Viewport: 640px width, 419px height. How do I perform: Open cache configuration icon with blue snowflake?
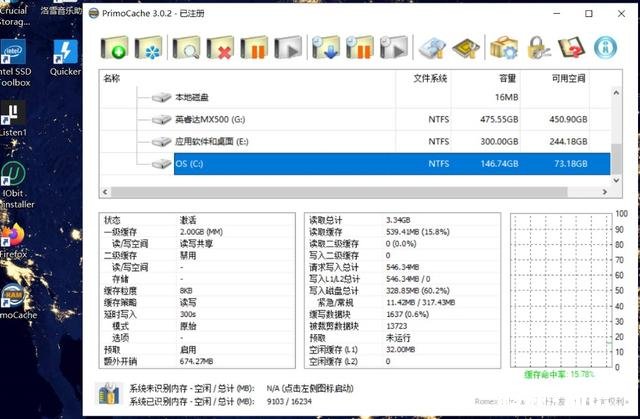[x=149, y=47]
